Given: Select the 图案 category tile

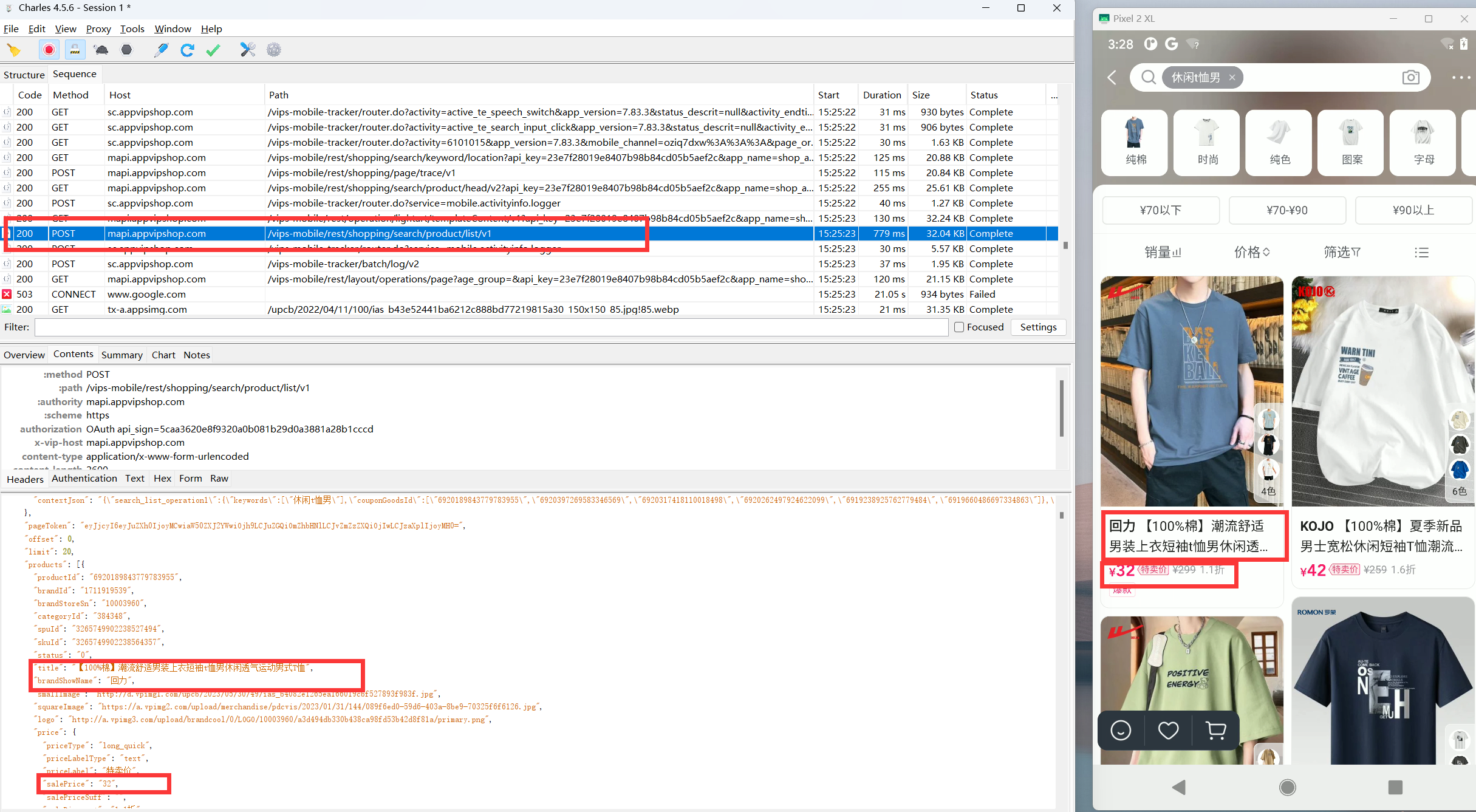Looking at the screenshot, I should (x=1351, y=143).
